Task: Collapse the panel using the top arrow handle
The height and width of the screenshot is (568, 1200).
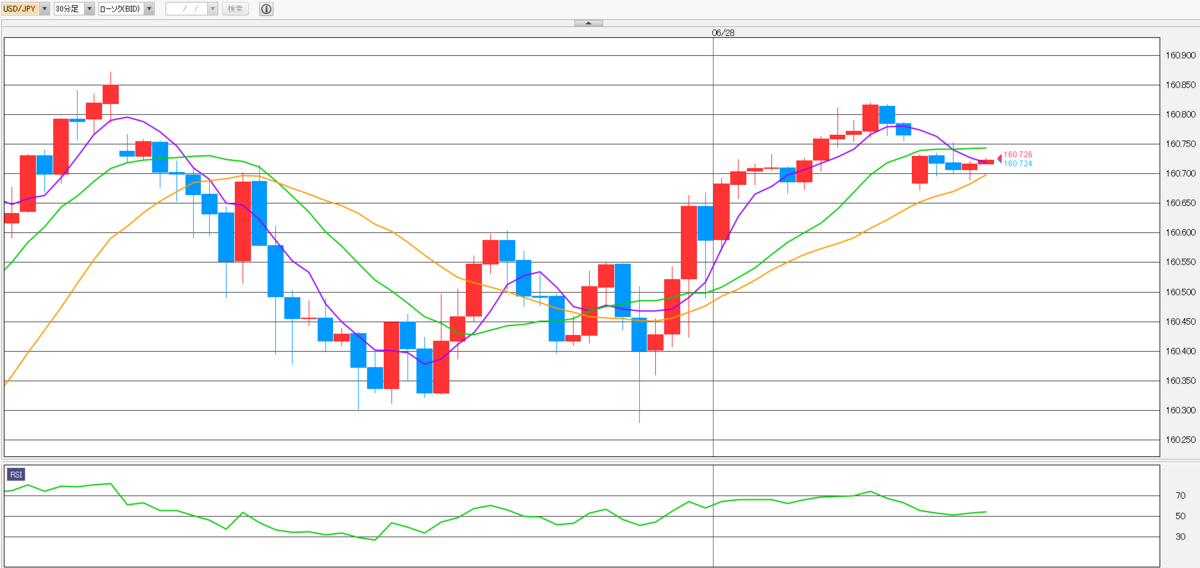Action: [588, 22]
